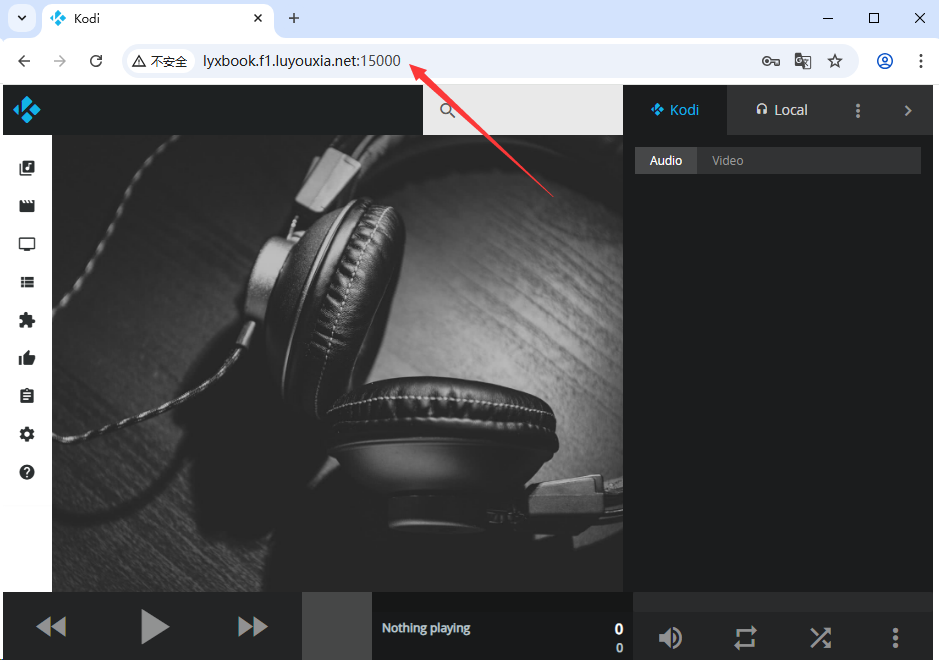Image resolution: width=939 pixels, height=660 pixels.
Task: Open the Movies sidebar icon
Action: click(27, 206)
